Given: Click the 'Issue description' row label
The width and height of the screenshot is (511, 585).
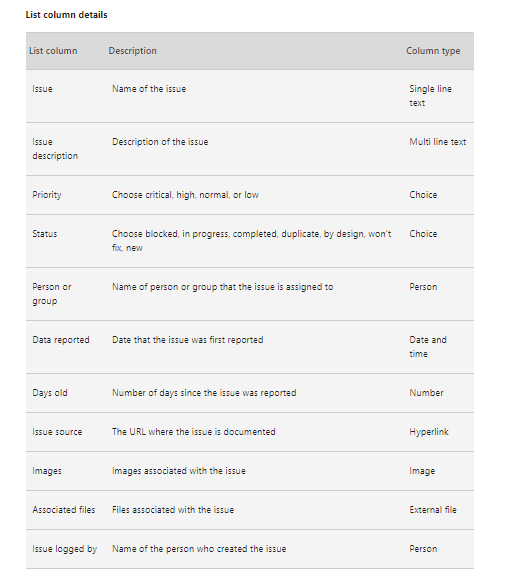Looking at the screenshot, I should tap(55, 149).
